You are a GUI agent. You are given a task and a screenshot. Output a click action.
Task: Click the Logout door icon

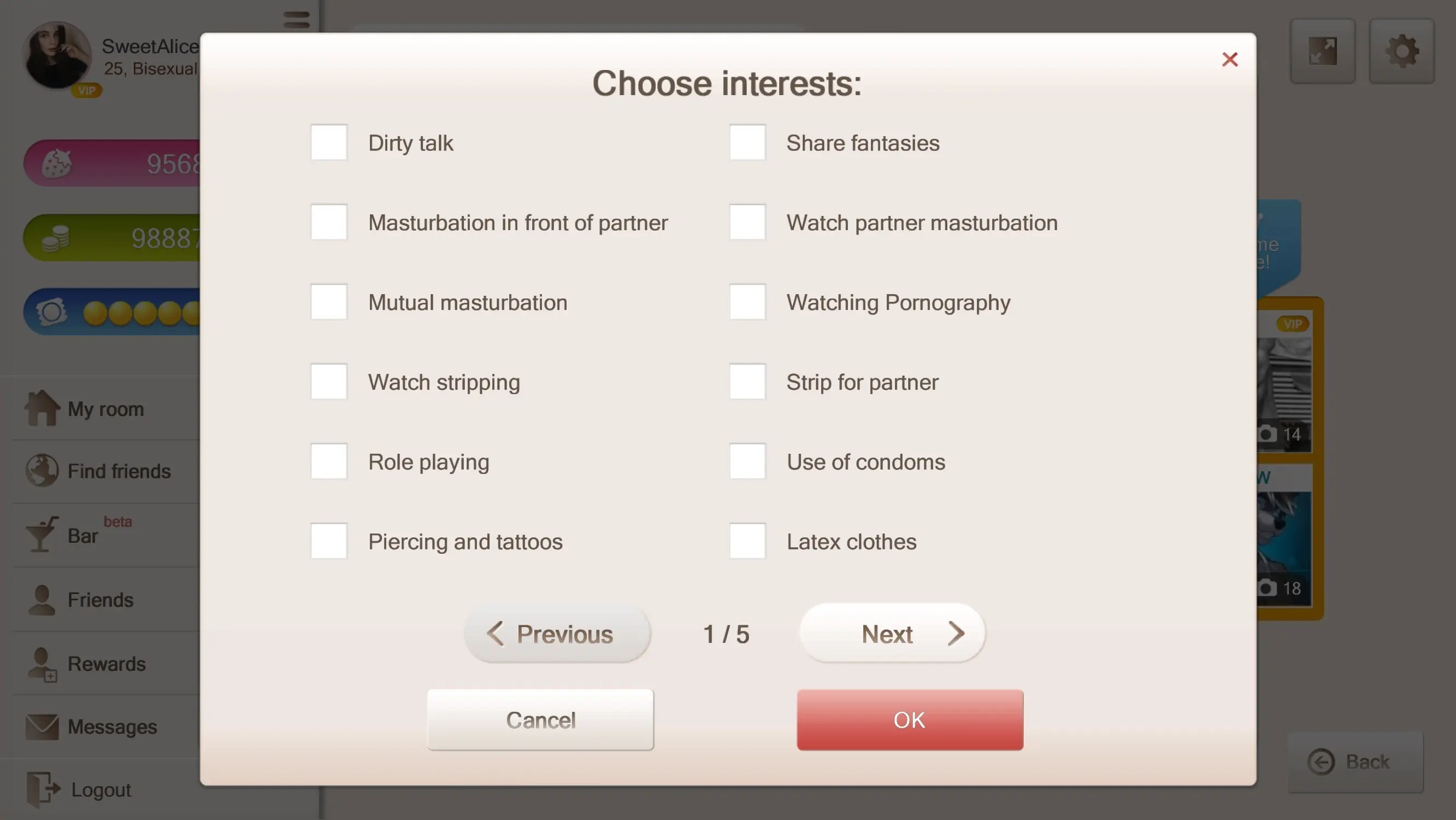43,788
